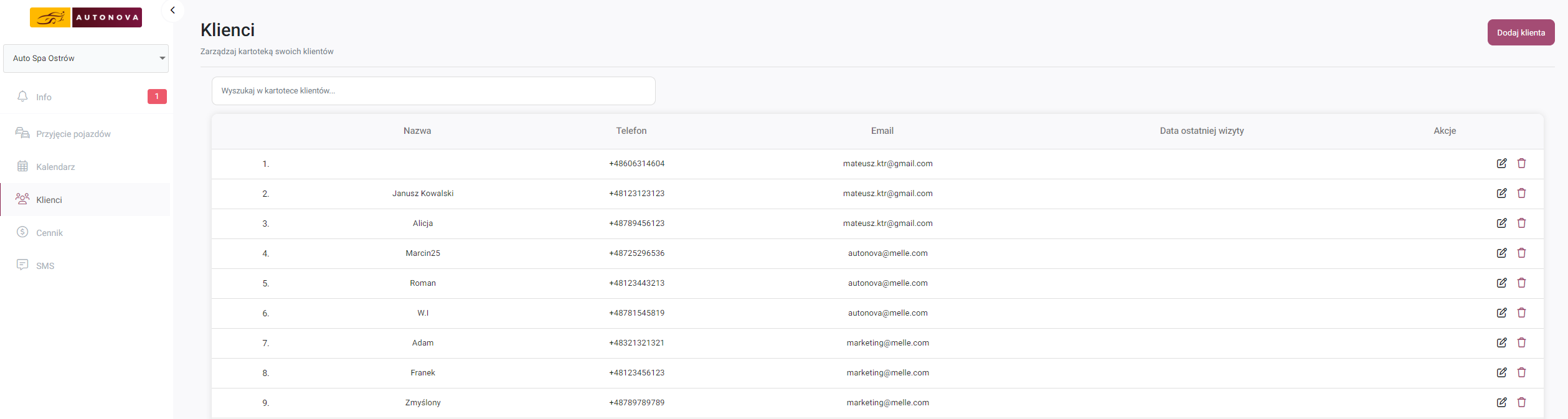The width and height of the screenshot is (1568, 419).
Task: Select the name cell Janusz Kowalski
Action: click(x=423, y=194)
